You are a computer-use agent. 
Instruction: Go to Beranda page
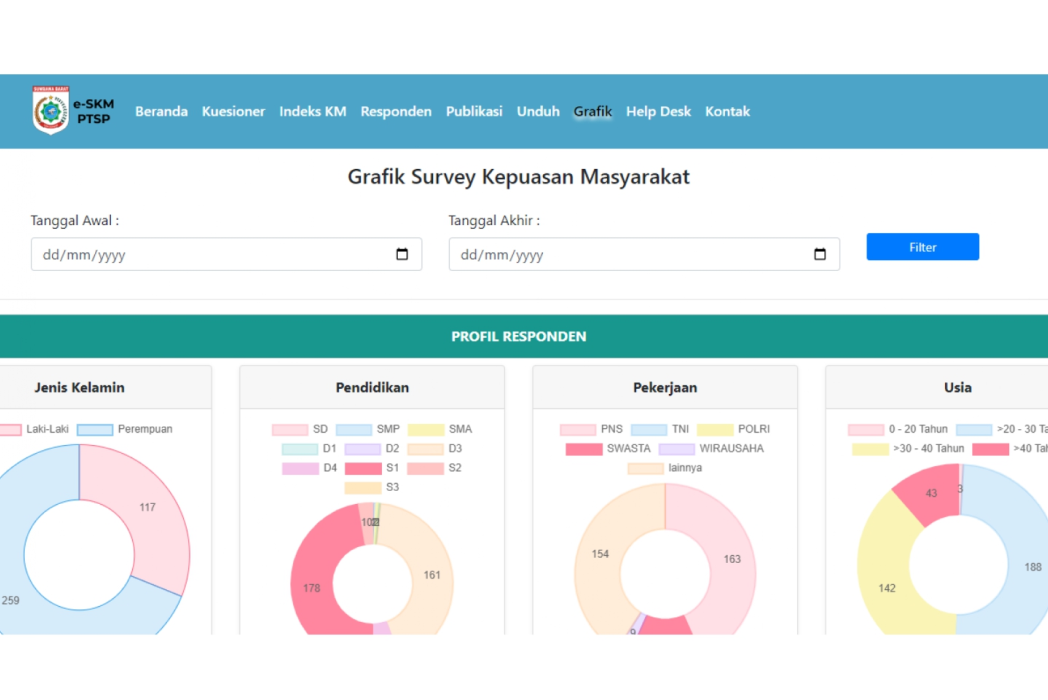click(x=161, y=111)
